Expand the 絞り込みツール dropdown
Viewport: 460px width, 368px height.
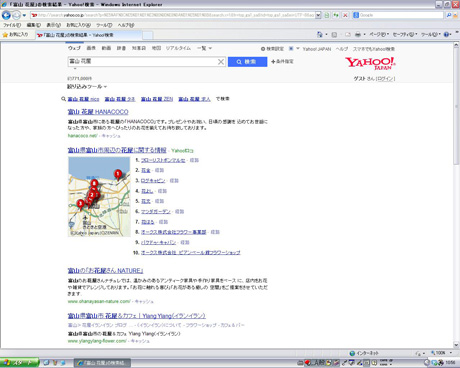coord(87,87)
